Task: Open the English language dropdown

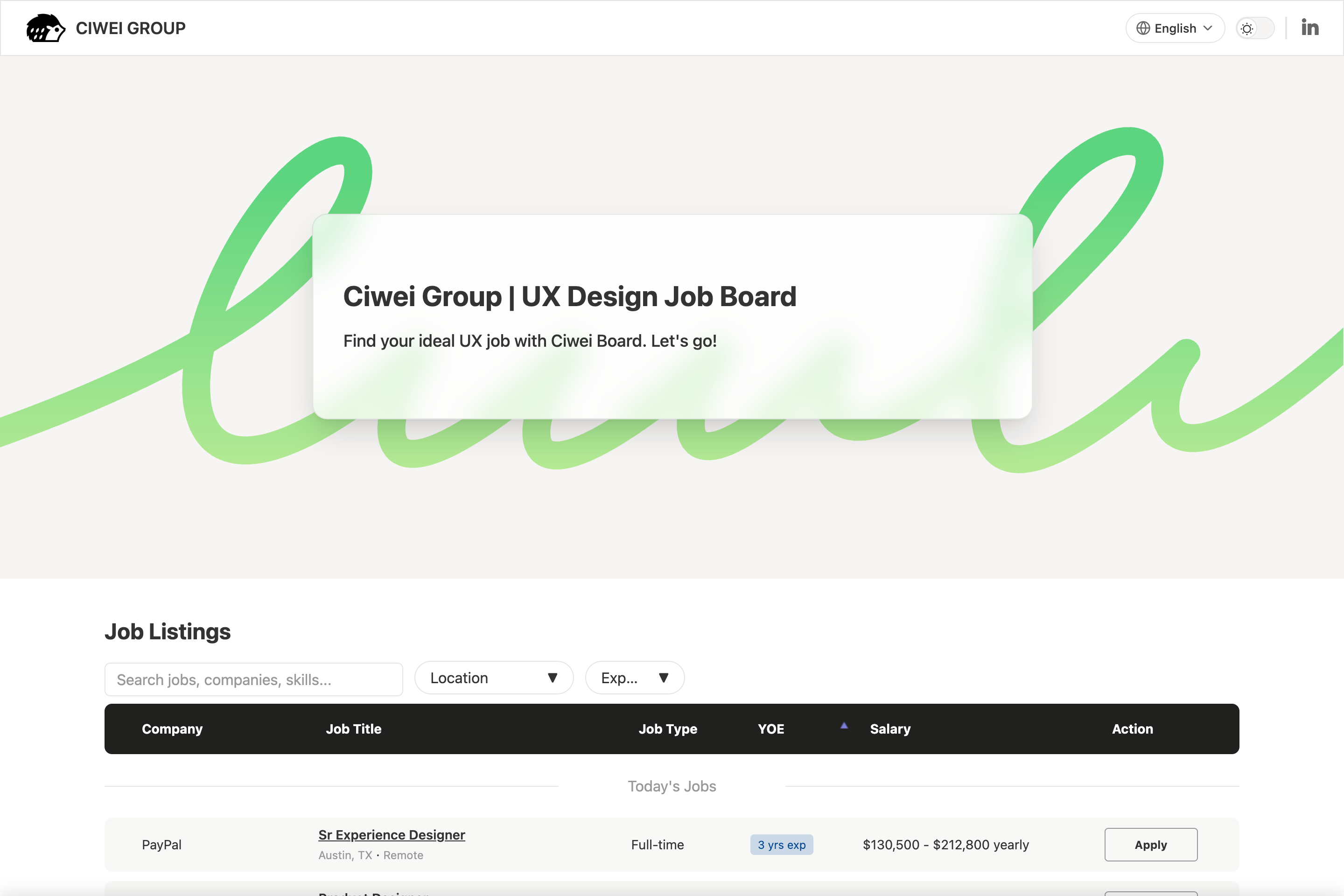Action: pos(1175,28)
